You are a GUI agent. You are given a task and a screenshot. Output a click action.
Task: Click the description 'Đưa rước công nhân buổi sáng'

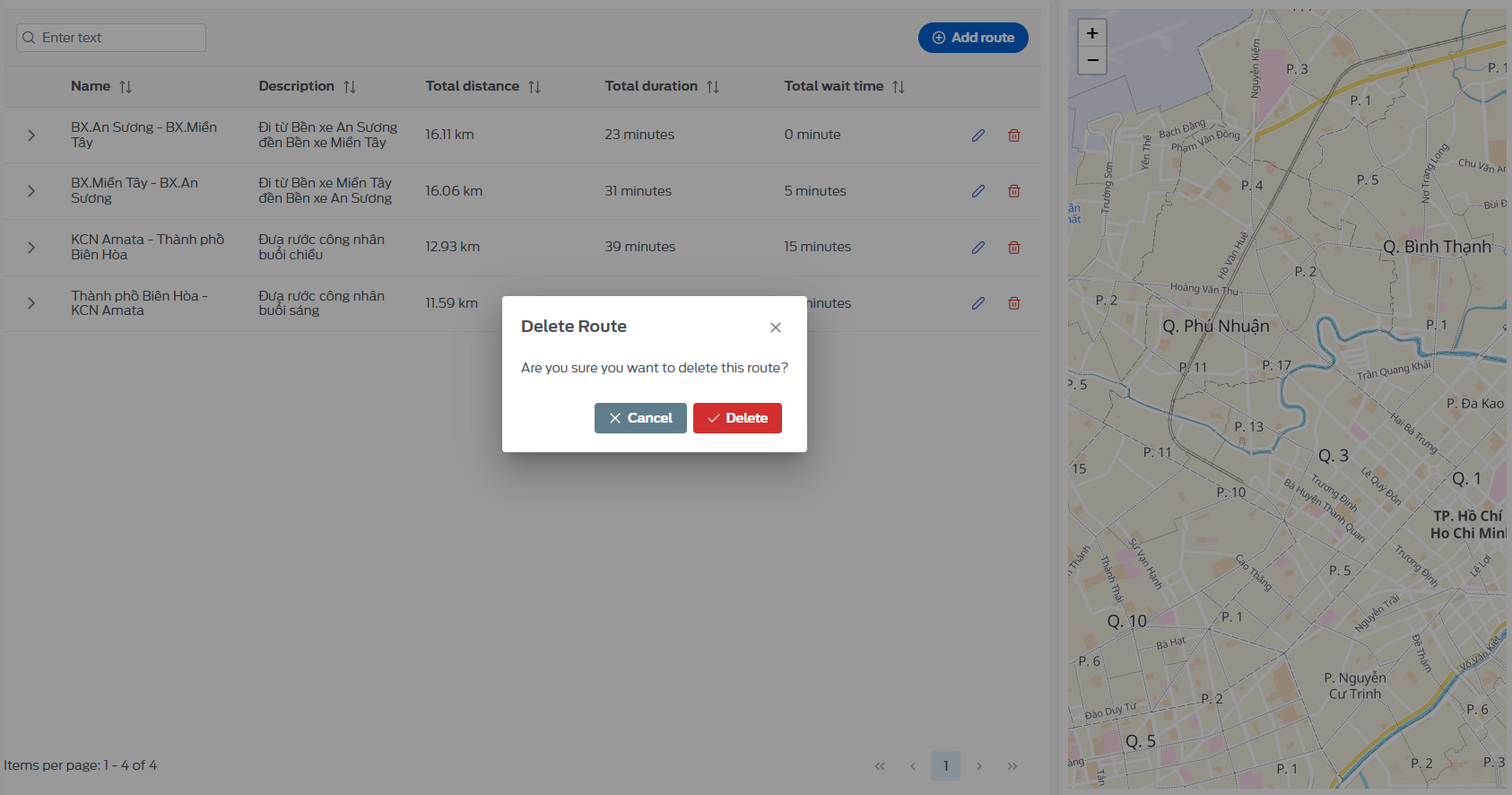(x=322, y=303)
